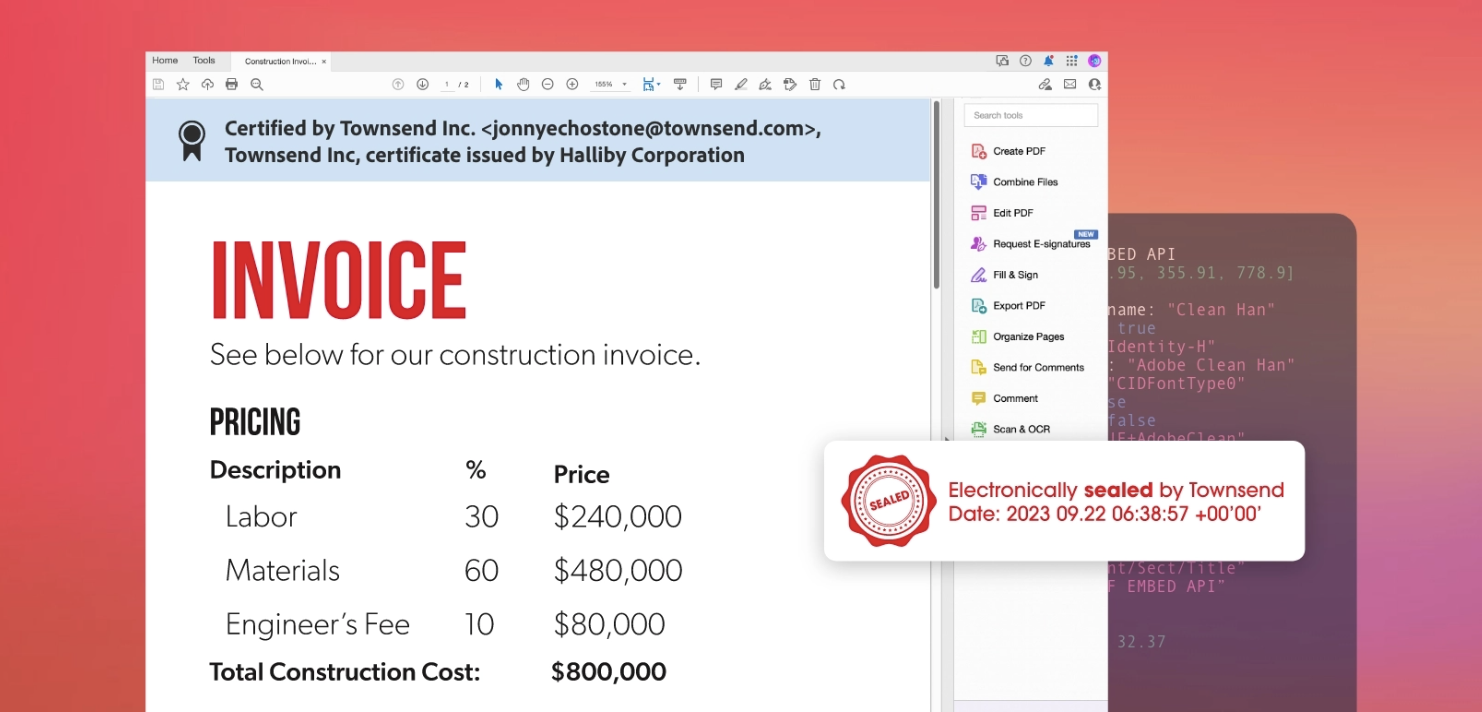Click the 'Labor' description row
The height and width of the screenshot is (712, 1482).
261,517
